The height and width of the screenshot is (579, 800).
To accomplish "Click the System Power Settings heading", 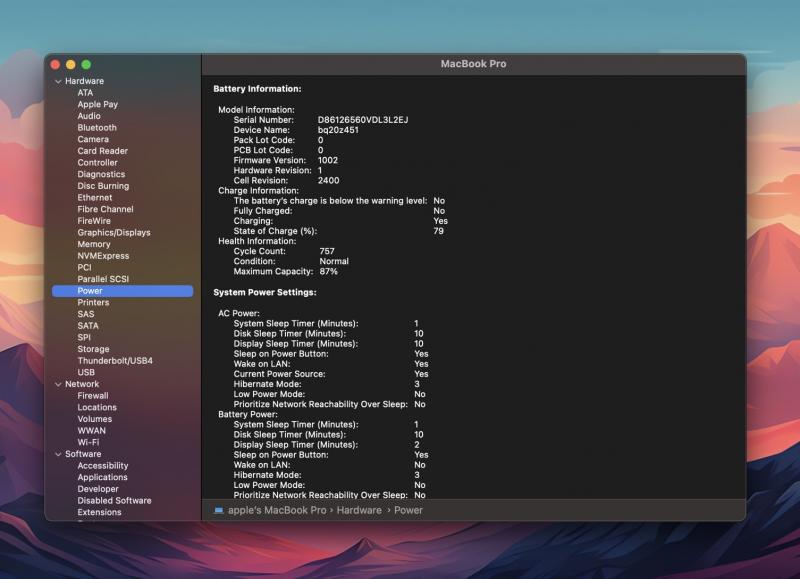I will tap(265, 292).
